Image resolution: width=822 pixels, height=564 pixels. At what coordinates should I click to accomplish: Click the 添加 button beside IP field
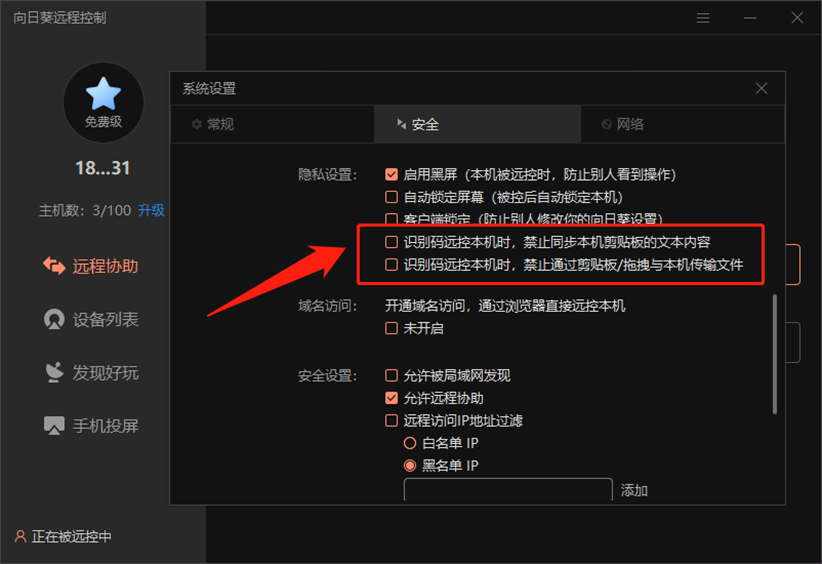[x=634, y=490]
